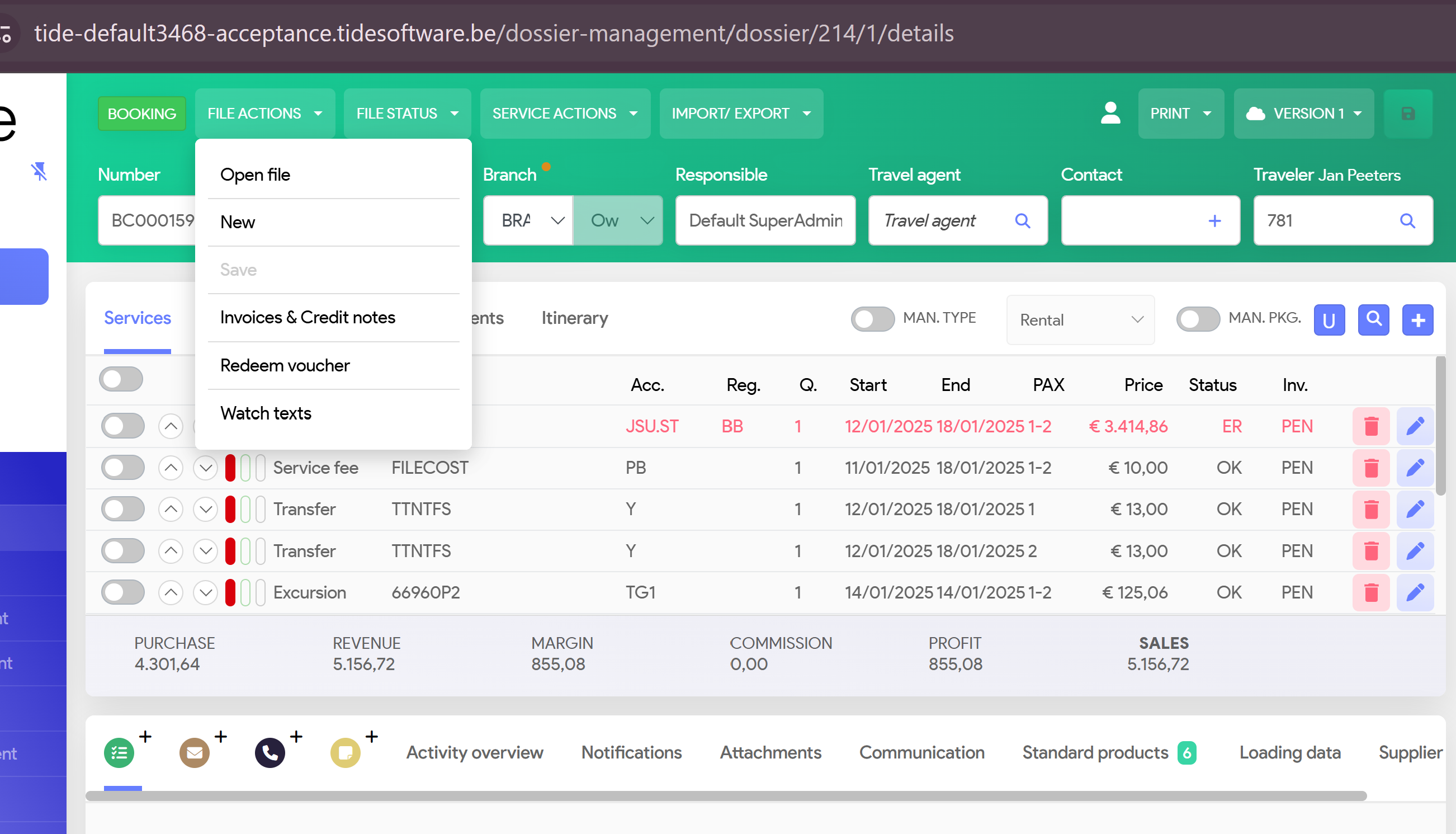Click the unpin sidebar icon
Image resolution: width=1456 pixels, height=834 pixels.
39,171
